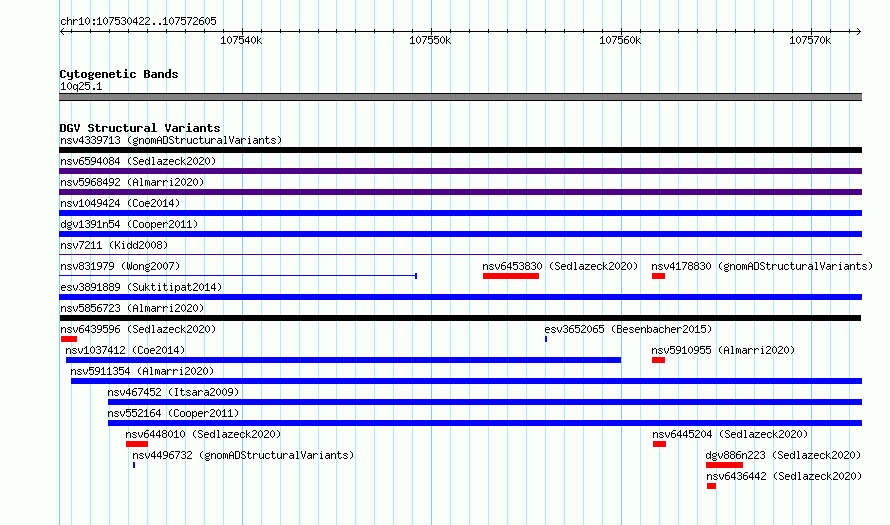Open nsv6594084 (Sedlazeck2020) label
This screenshot has width=890, height=525.
pos(138,161)
